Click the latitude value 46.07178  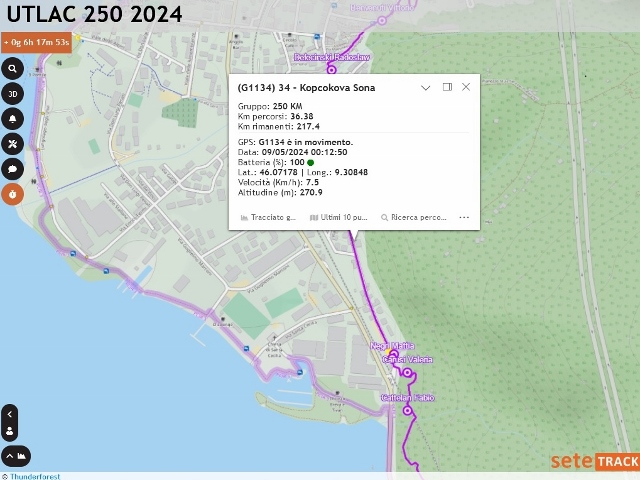pos(278,172)
